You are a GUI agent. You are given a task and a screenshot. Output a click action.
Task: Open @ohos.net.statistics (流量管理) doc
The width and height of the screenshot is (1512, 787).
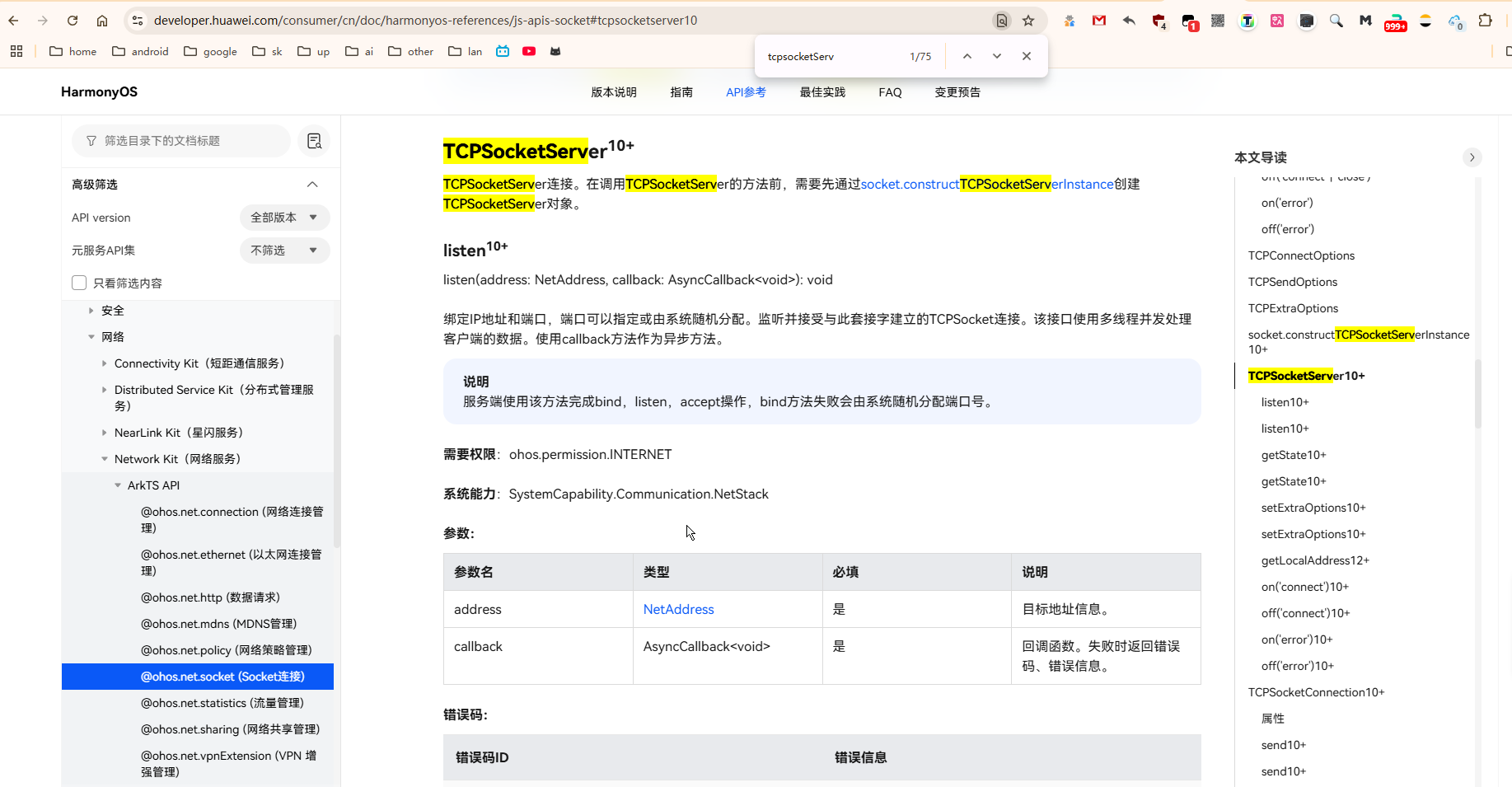tap(222, 703)
